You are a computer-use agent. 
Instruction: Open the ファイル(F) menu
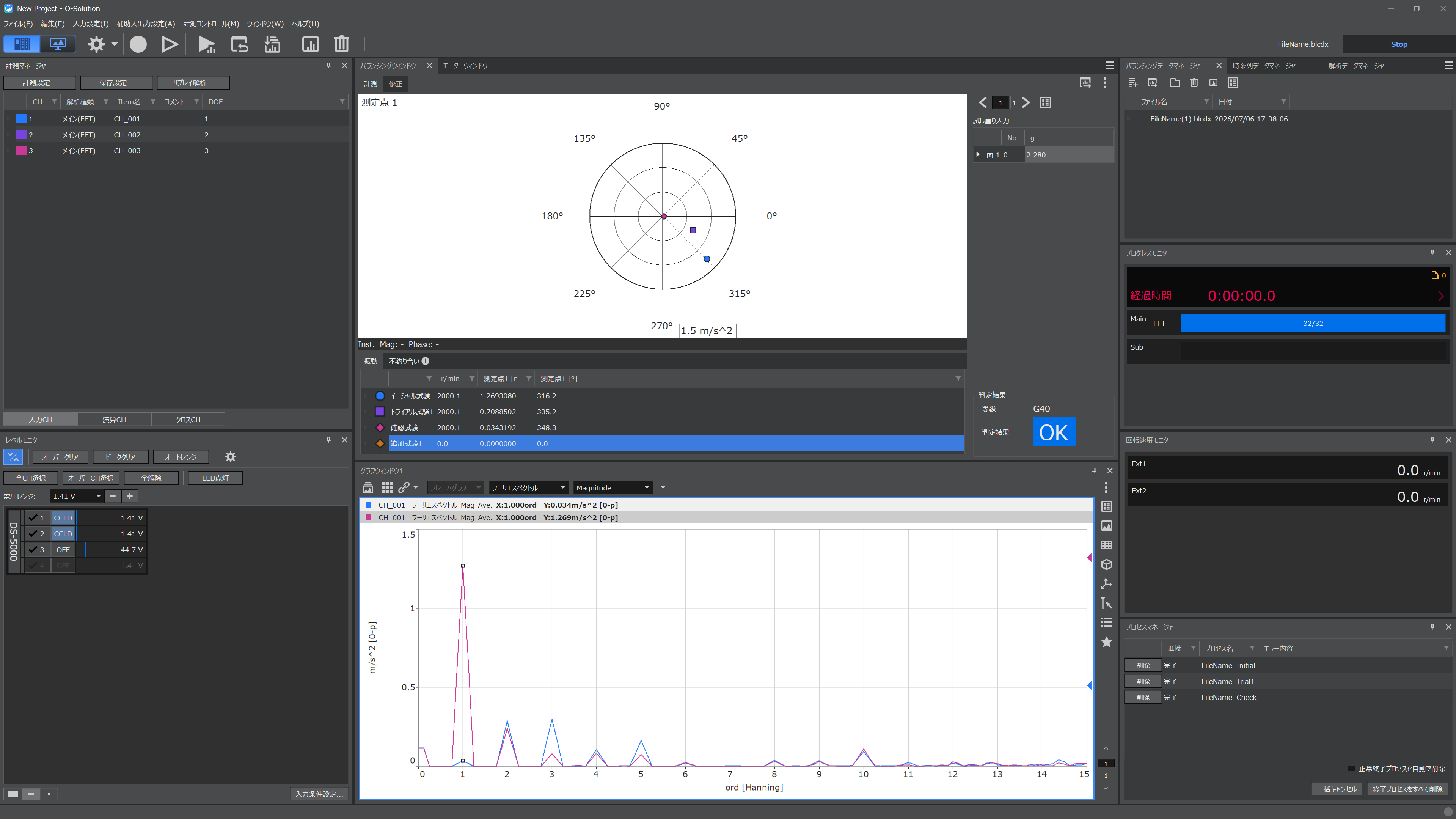(x=18, y=24)
